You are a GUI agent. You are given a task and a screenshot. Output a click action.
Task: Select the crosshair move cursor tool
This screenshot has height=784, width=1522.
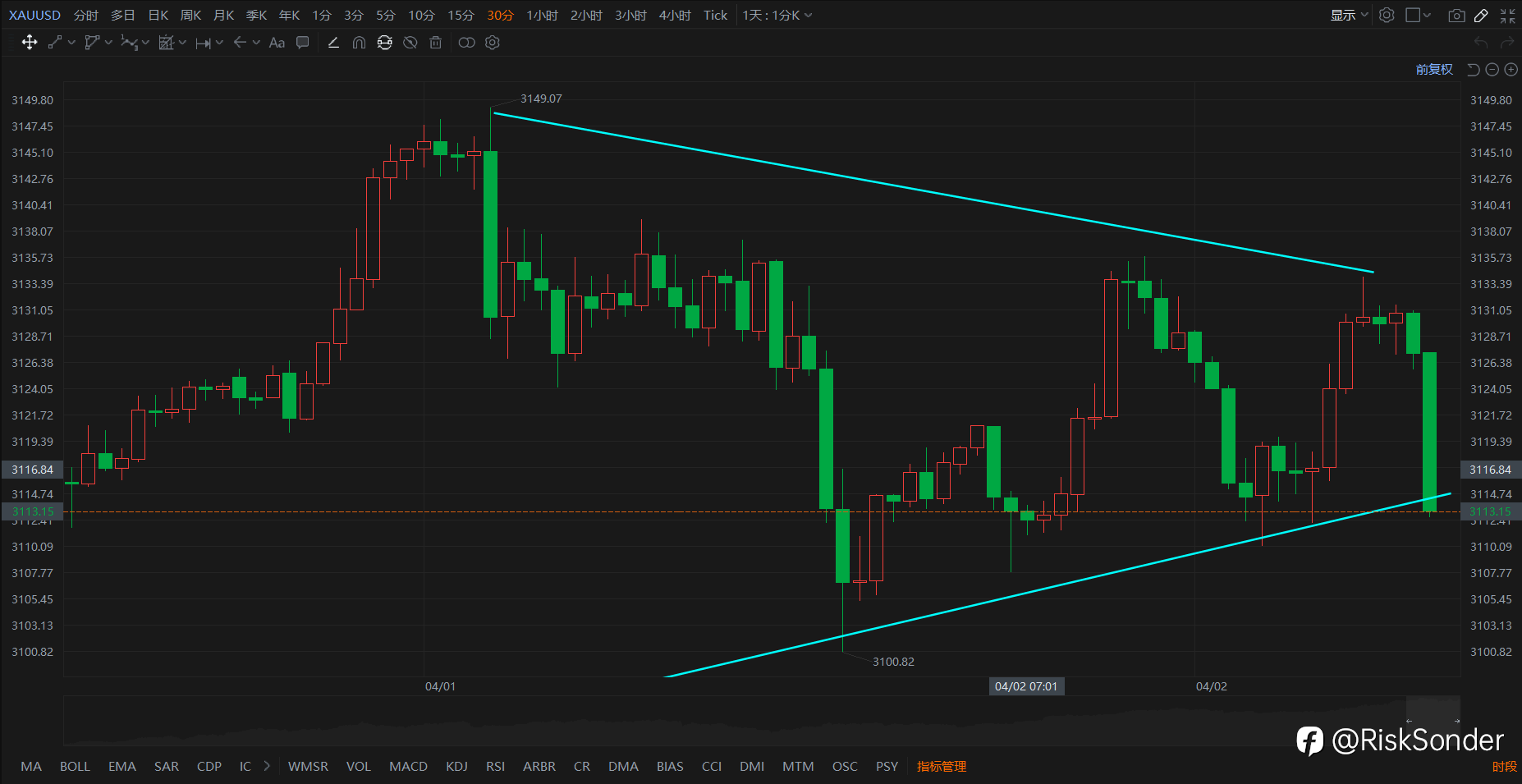(30, 43)
